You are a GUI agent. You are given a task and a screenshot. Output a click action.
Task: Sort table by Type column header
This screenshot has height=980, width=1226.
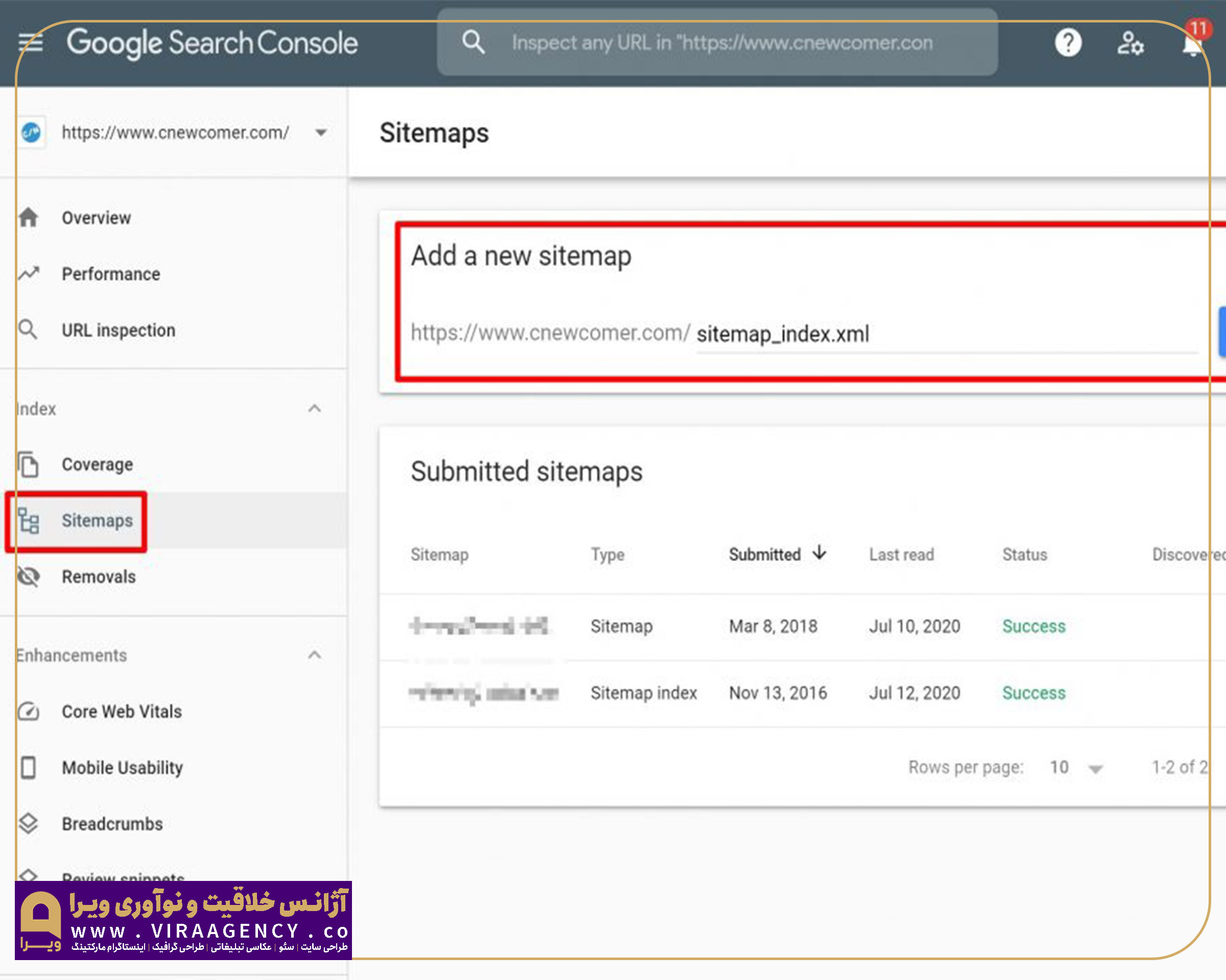pos(607,555)
